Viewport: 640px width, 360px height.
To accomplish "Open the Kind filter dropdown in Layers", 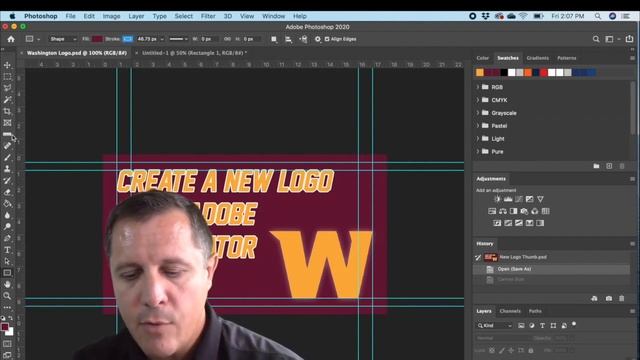I will tap(495, 325).
